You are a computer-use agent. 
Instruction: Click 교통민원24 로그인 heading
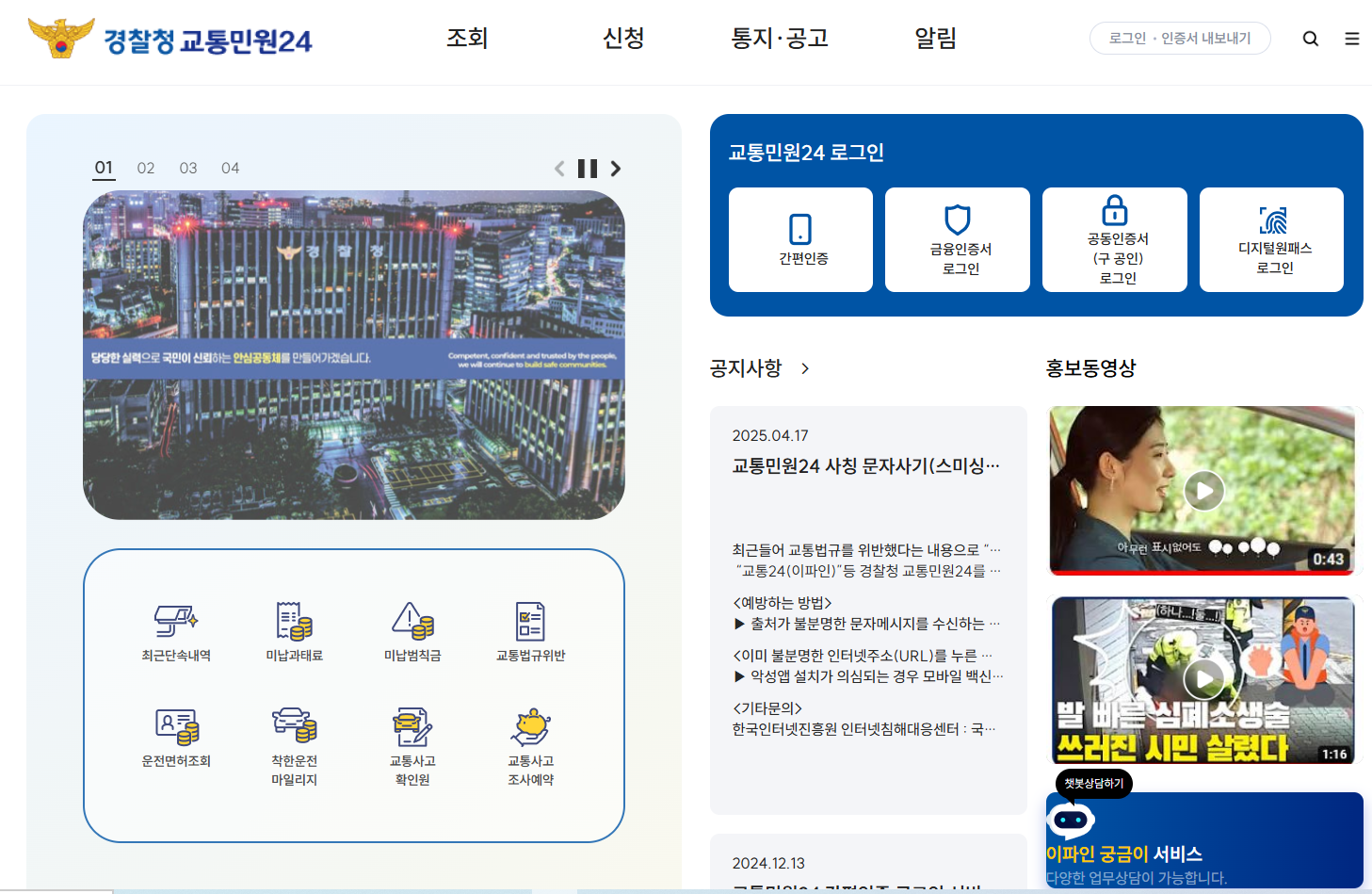tap(806, 153)
